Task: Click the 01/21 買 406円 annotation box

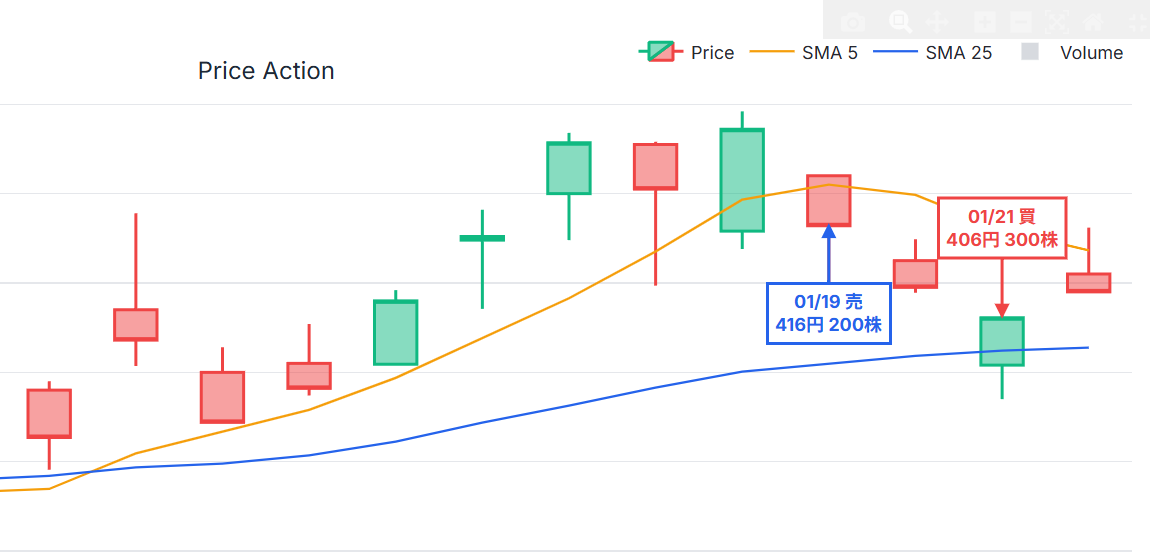Action: pyautogui.click(x=1002, y=229)
